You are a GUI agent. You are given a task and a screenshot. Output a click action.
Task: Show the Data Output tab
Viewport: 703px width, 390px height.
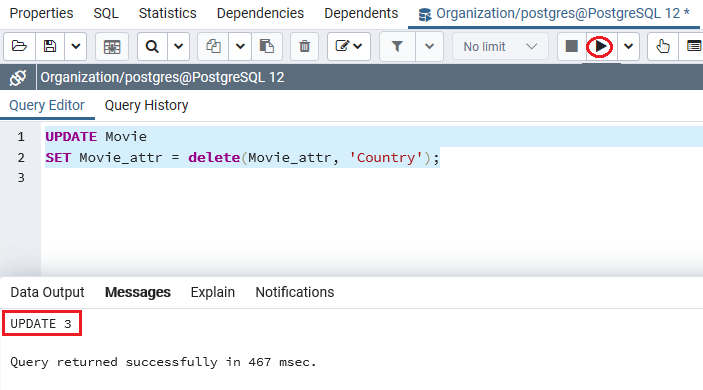click(x=48, y=292)
